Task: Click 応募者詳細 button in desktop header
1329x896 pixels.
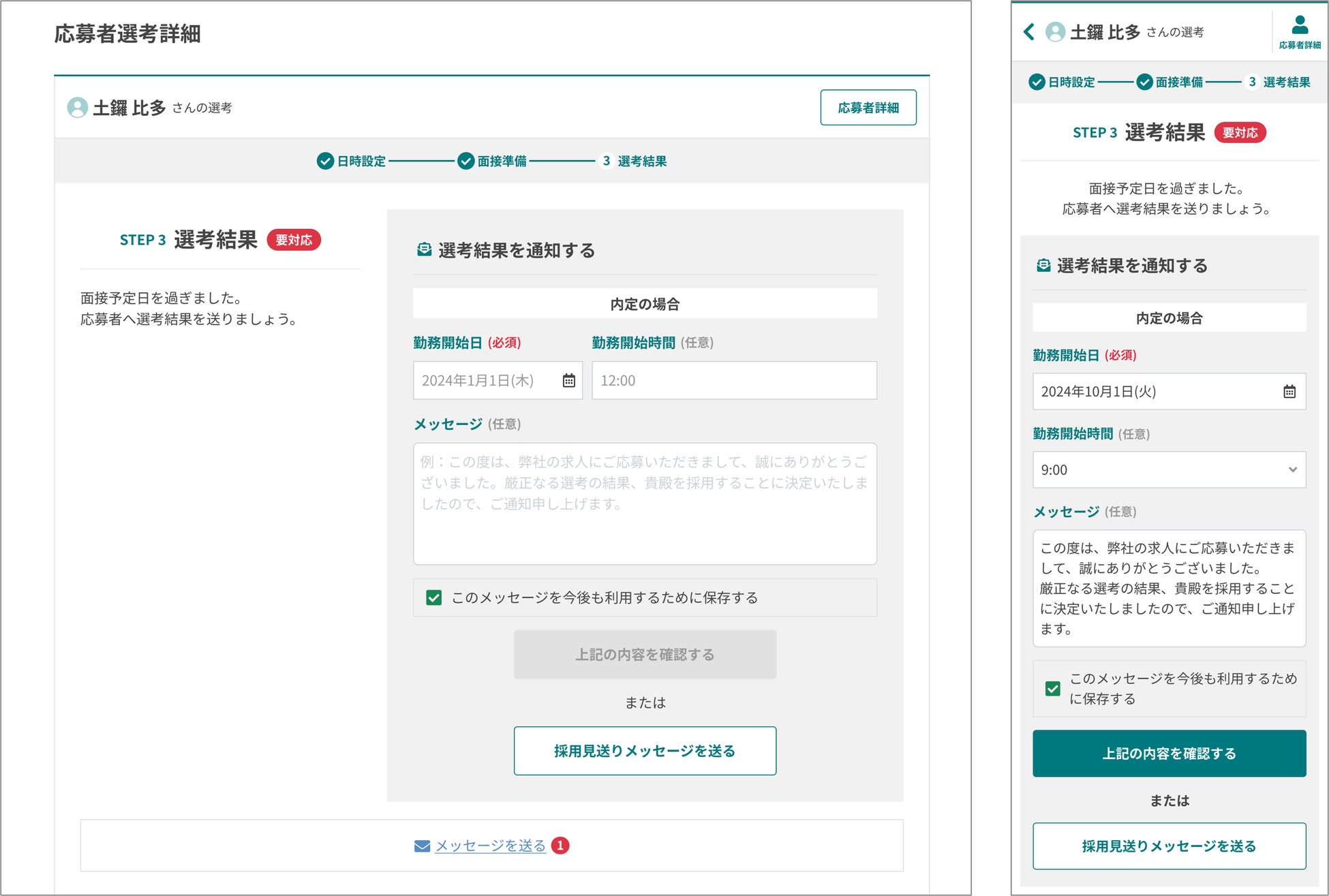Action: (868, 108)
